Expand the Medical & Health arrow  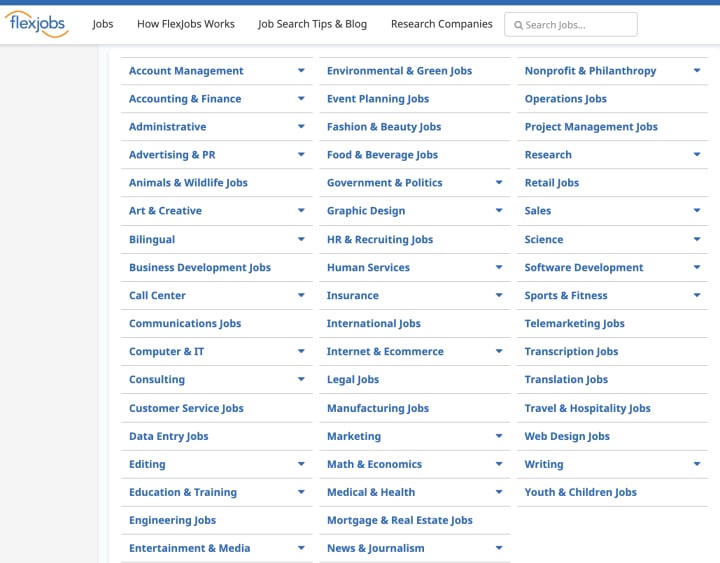tap(499, 492)
